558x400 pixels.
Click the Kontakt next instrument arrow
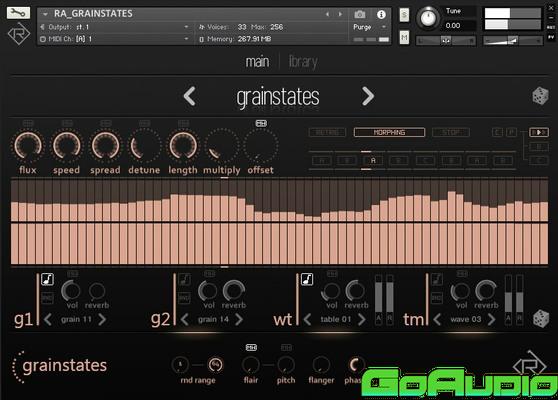pyautogui.click(x=340, y=14)
